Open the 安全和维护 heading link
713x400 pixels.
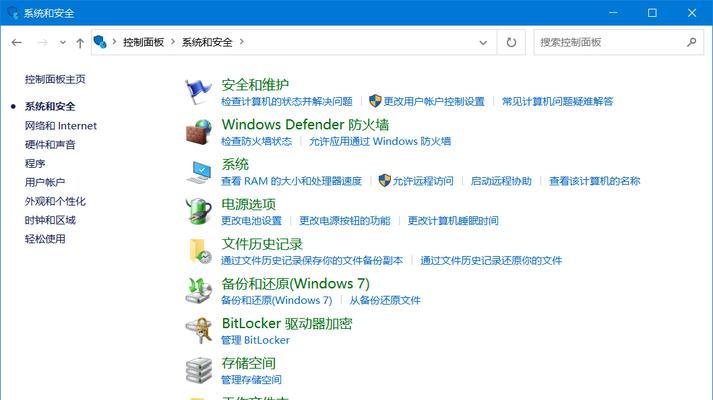tap(255, 85)
